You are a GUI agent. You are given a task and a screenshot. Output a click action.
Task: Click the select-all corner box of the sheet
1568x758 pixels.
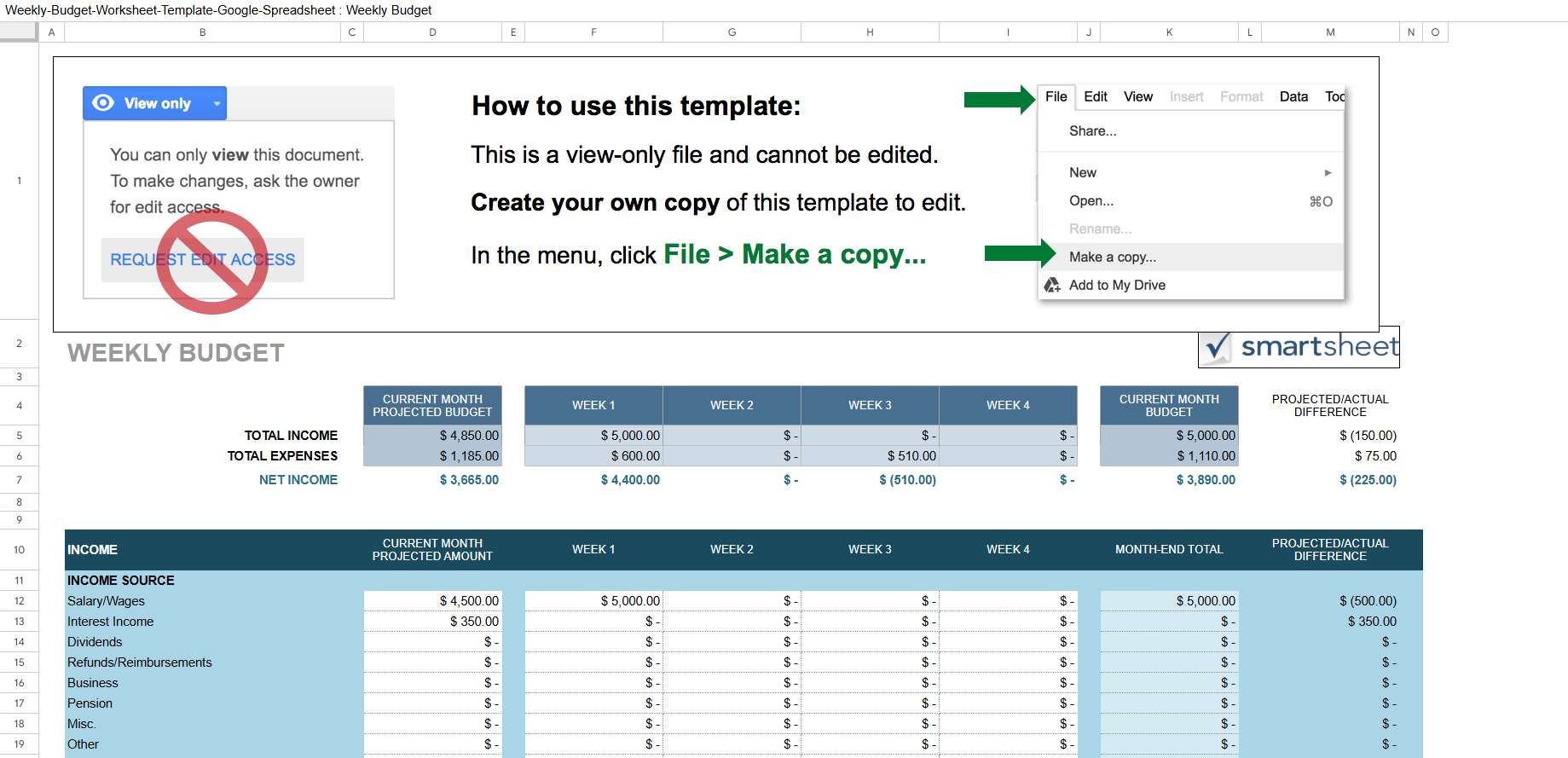(19, 32)
